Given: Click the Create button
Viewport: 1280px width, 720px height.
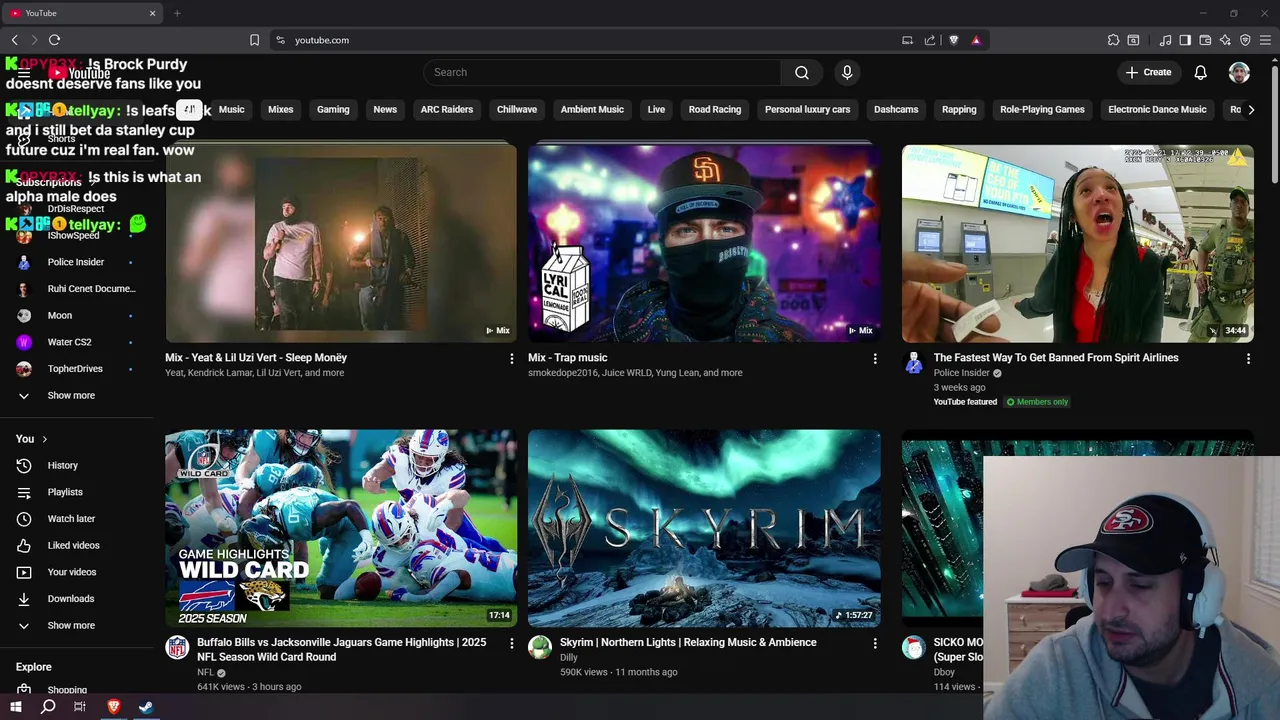Looking at the screenshot, I should (1148, 72).
